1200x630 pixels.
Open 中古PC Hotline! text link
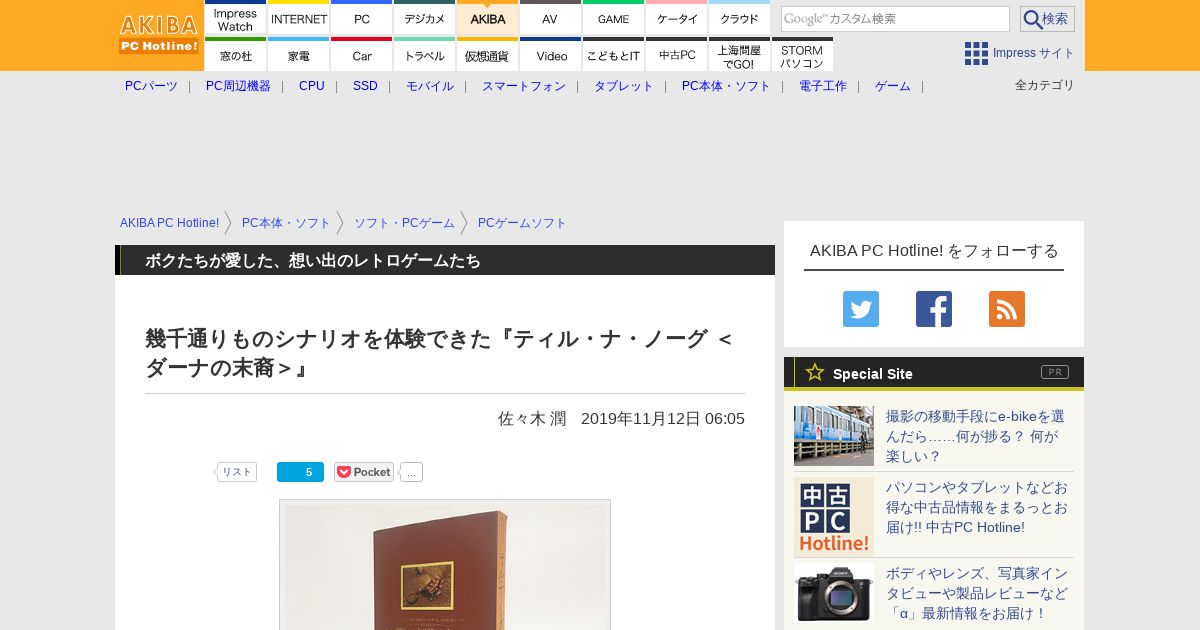click(977, 507)
